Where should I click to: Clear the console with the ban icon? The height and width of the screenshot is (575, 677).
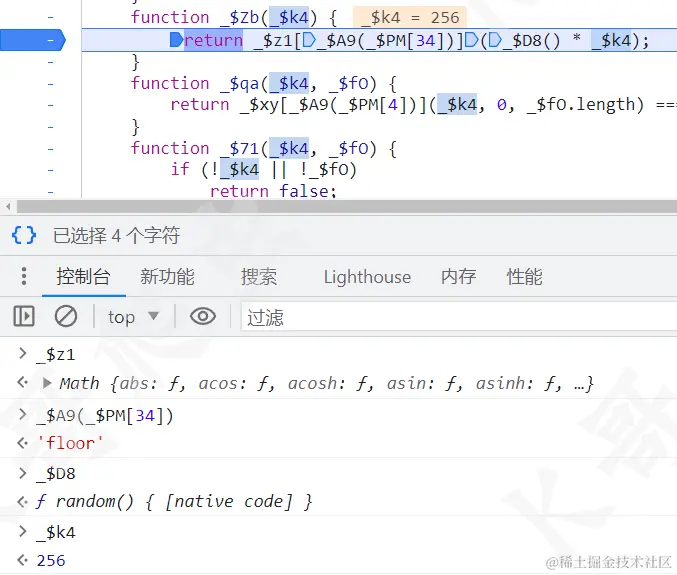[66, 316]
